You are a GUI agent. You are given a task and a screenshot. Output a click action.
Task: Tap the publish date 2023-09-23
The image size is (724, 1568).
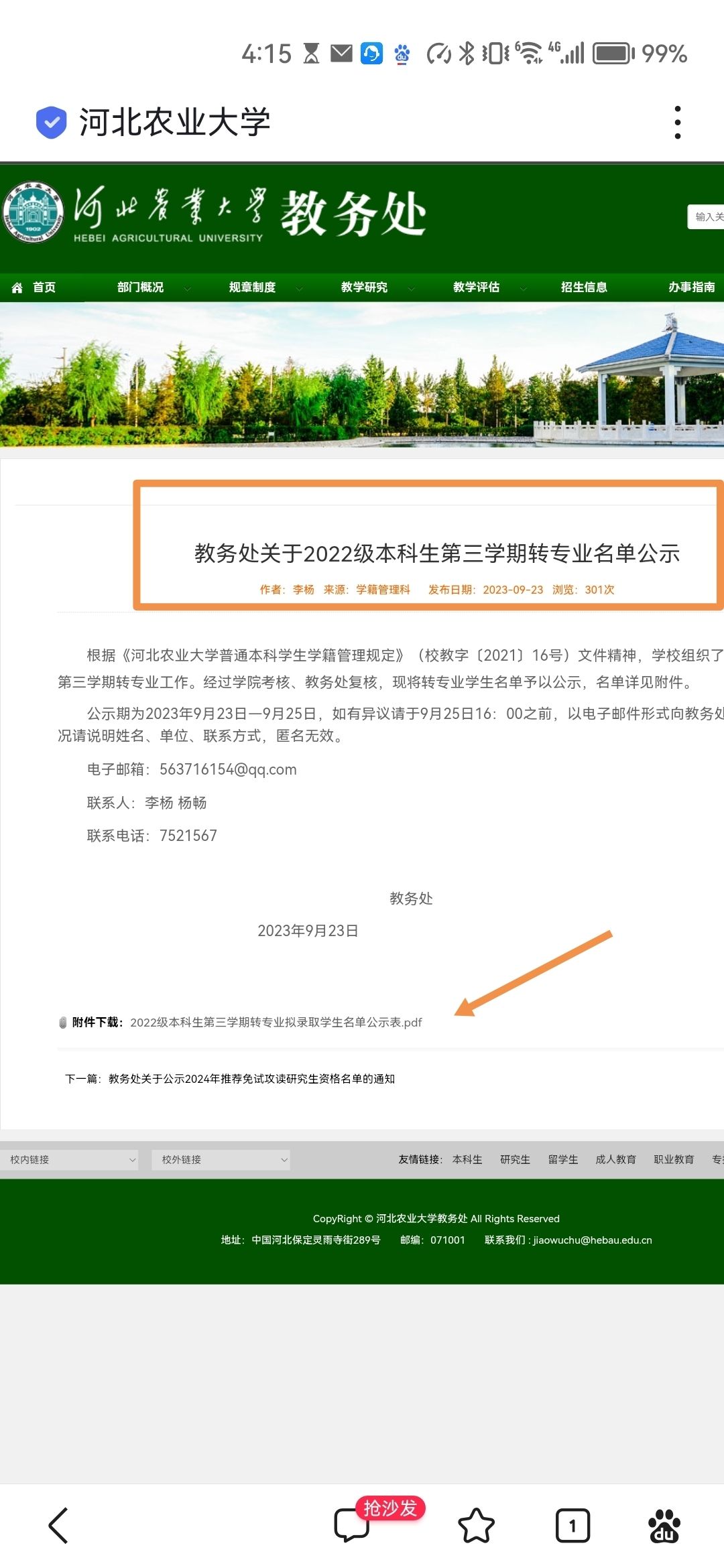(513, 590)
